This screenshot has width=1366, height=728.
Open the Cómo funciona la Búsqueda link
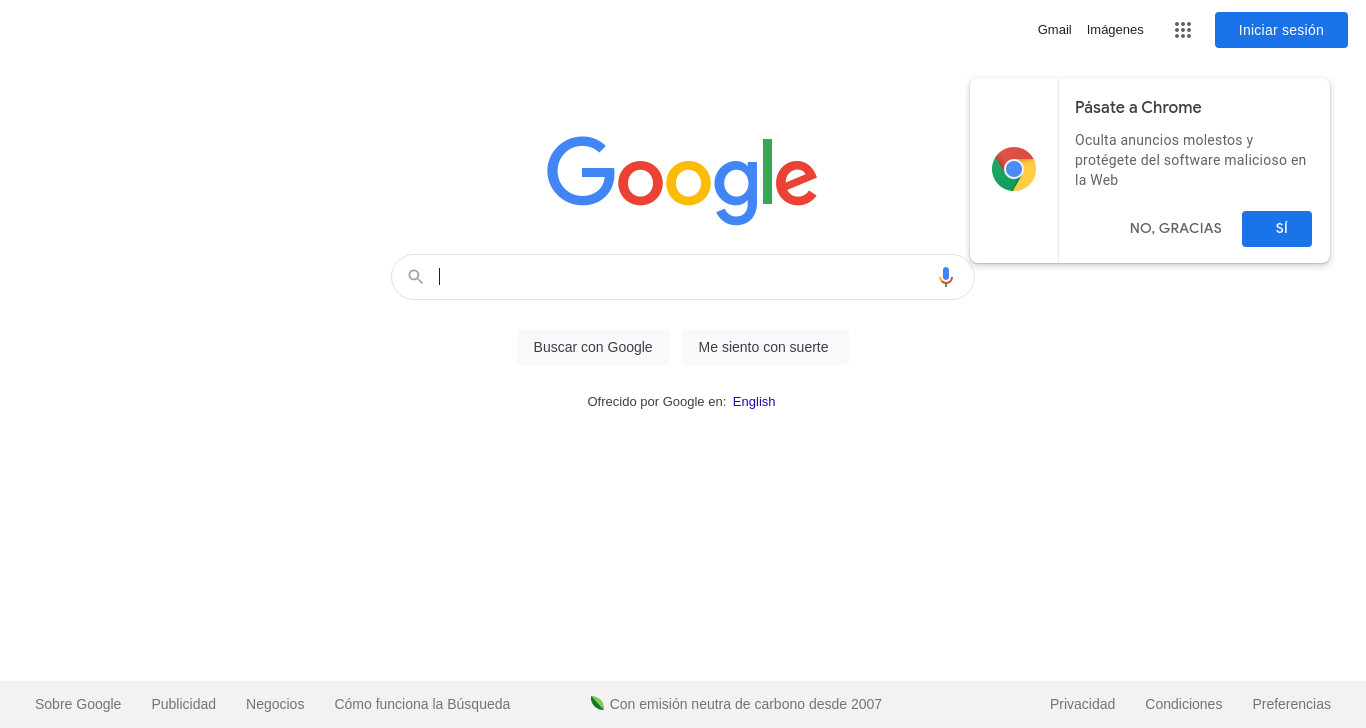point(422,704)
